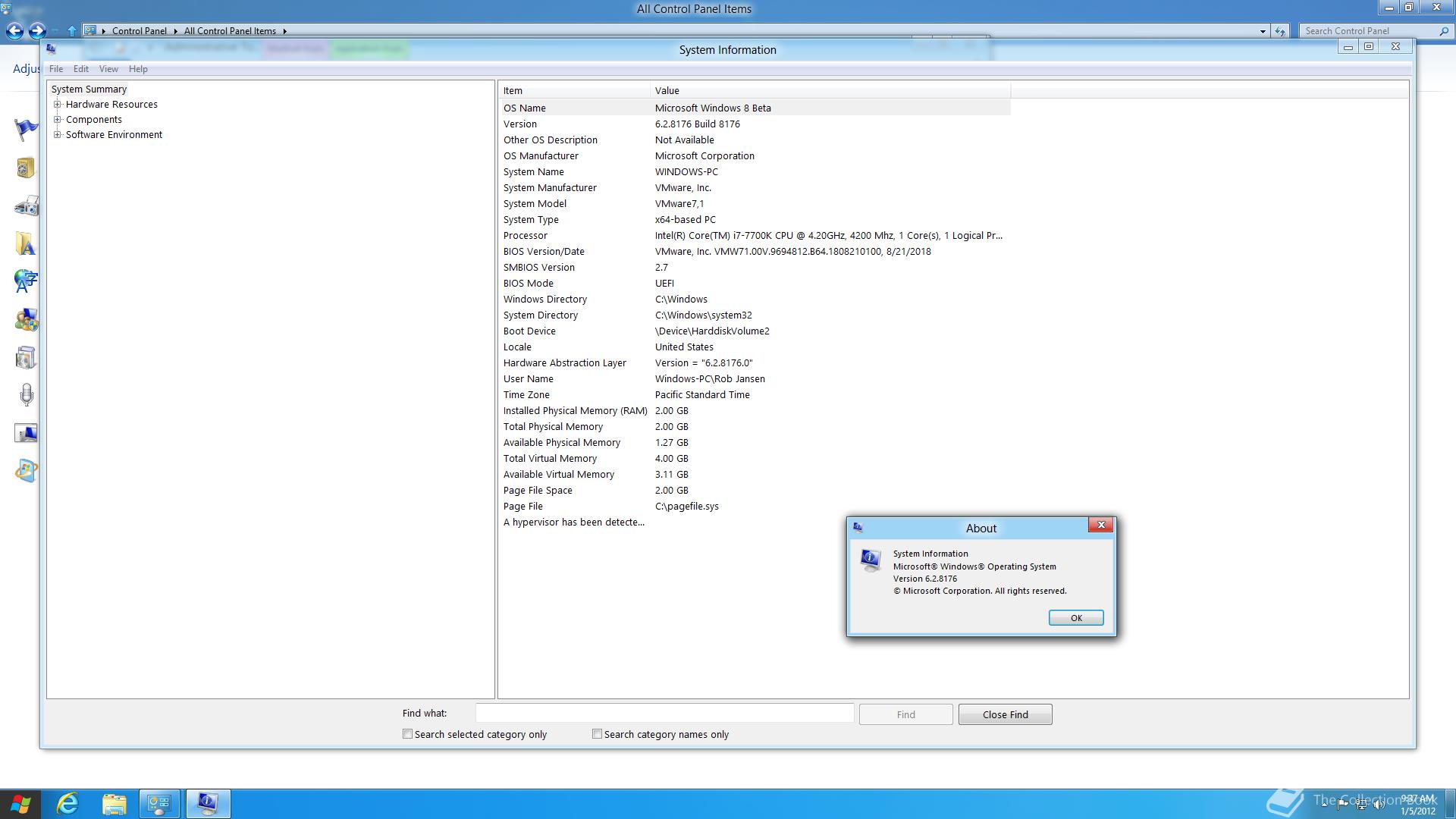The width and height of the screenshot is (1456, 819).
Task: Open the Help menu
Action: [138, 69]
